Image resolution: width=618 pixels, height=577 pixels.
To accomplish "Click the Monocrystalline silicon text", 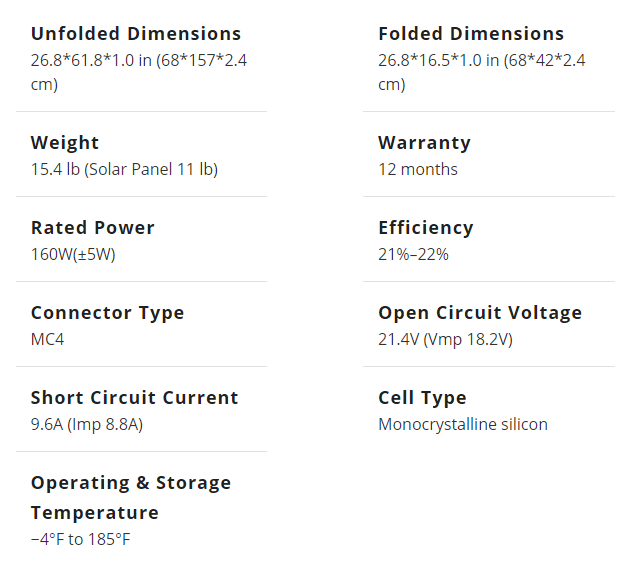I will pos(463,424).
